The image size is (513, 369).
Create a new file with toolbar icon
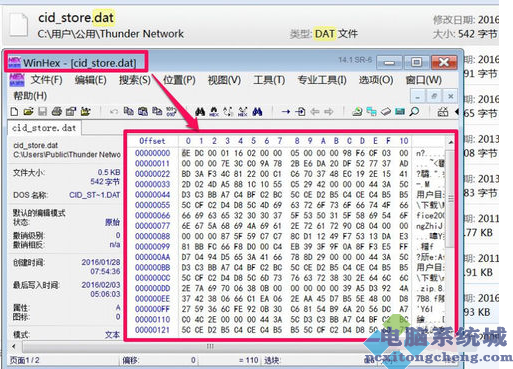(14, 112)
